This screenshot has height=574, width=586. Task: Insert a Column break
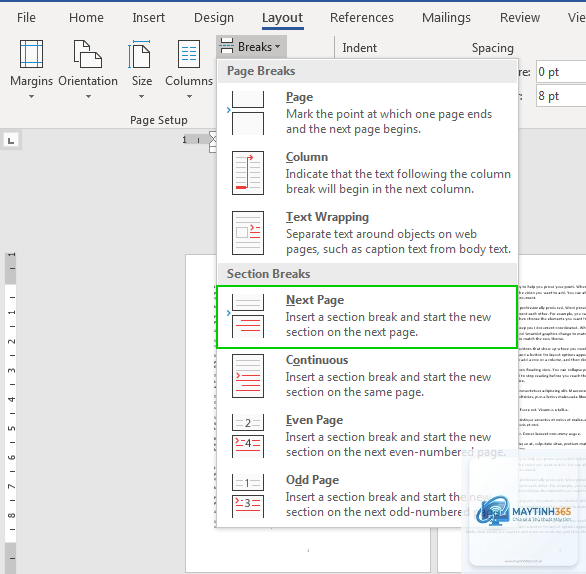tap(367, 173)
